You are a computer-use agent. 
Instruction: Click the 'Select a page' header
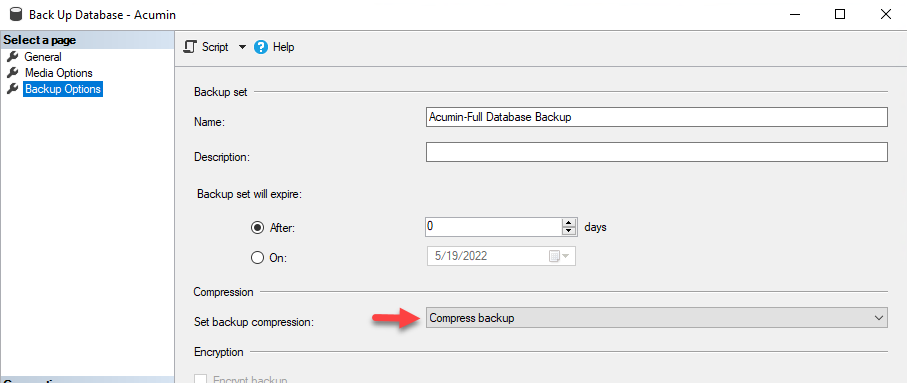click(87, 40)
